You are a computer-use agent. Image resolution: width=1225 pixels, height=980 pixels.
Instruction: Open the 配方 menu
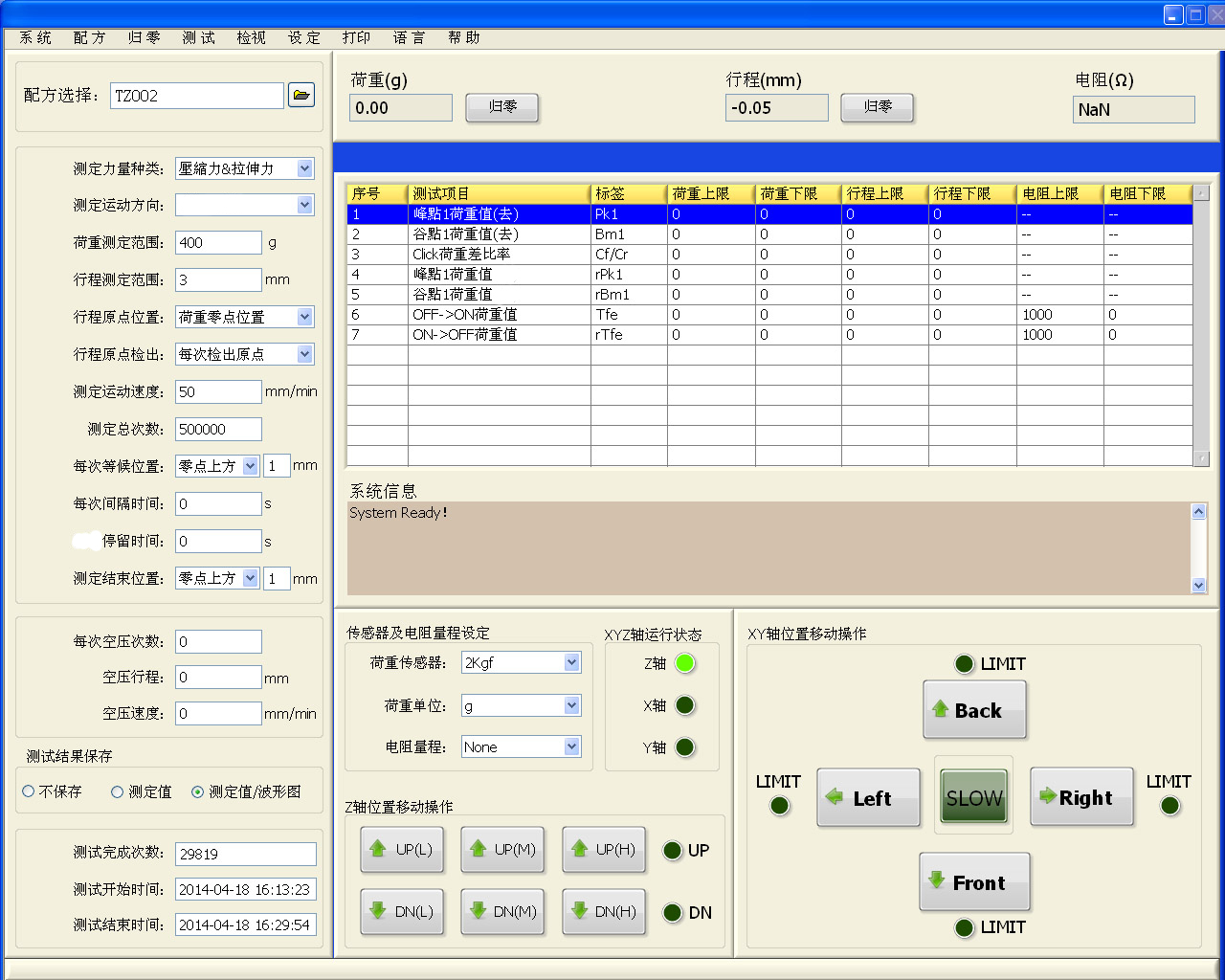(89, 37)
